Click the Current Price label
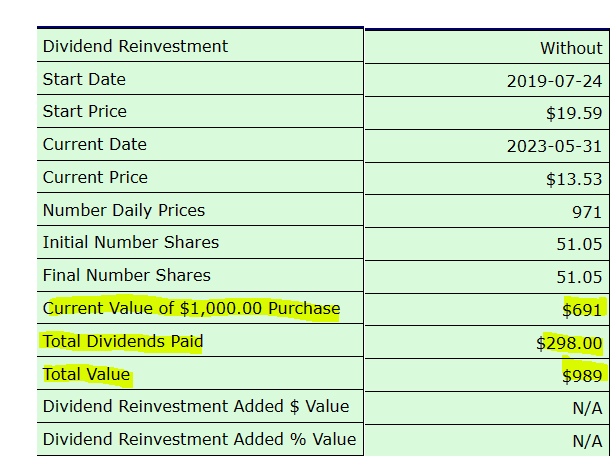Screen dimensions: 611x466 pyautogui.click(x=95, y=178)
